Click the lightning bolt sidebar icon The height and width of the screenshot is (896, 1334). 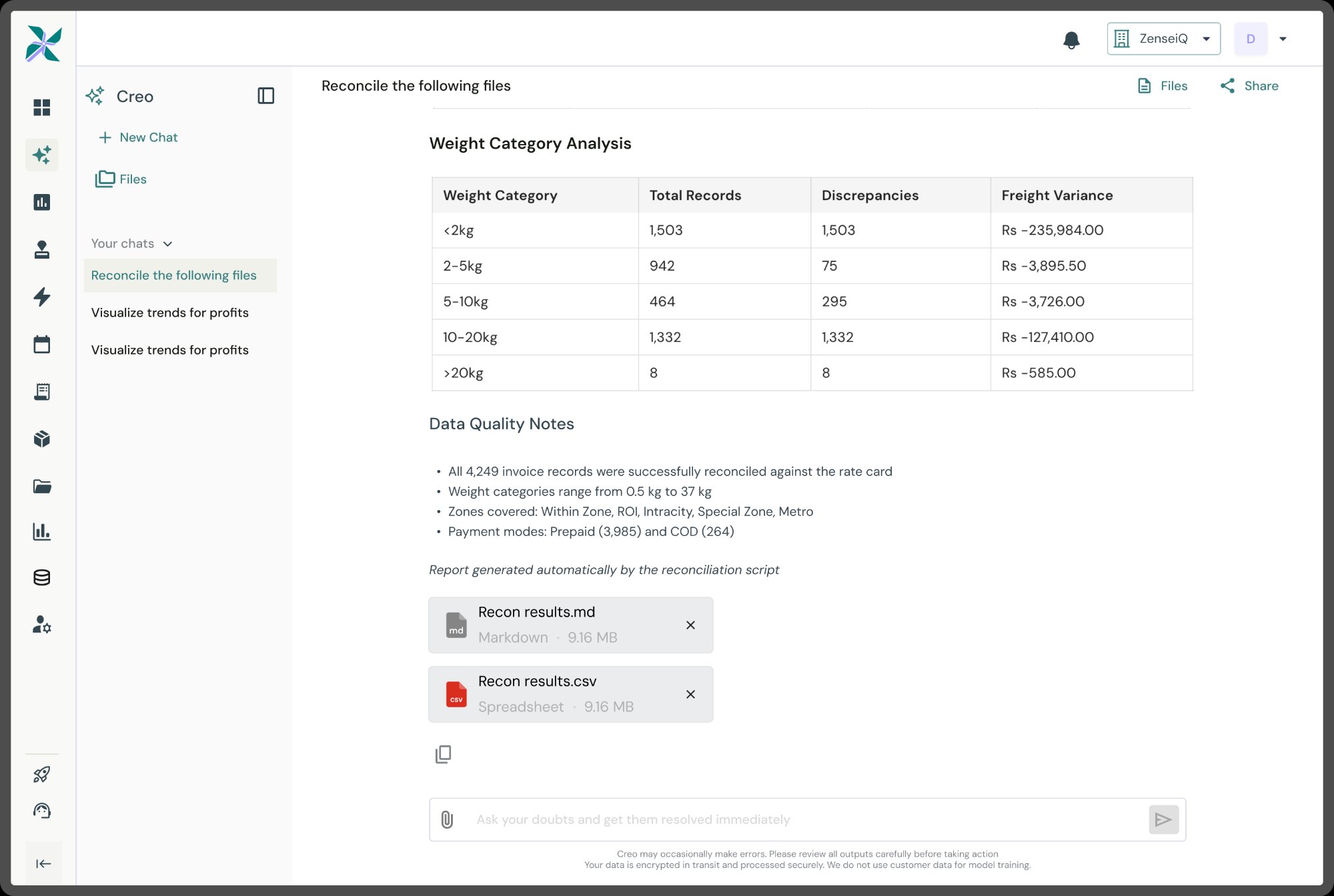42,297
